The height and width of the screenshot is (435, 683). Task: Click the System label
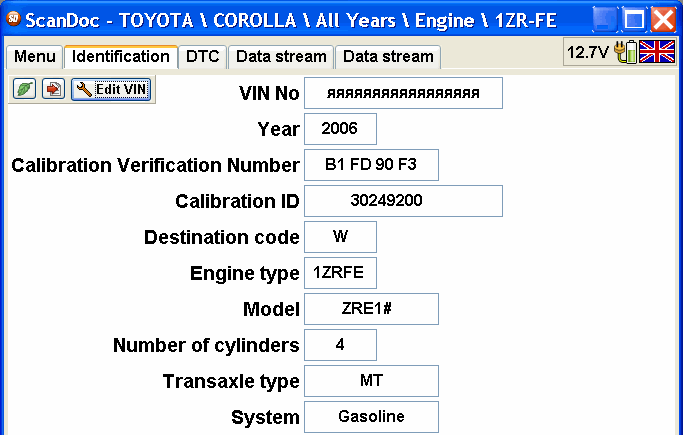point(265,418)
